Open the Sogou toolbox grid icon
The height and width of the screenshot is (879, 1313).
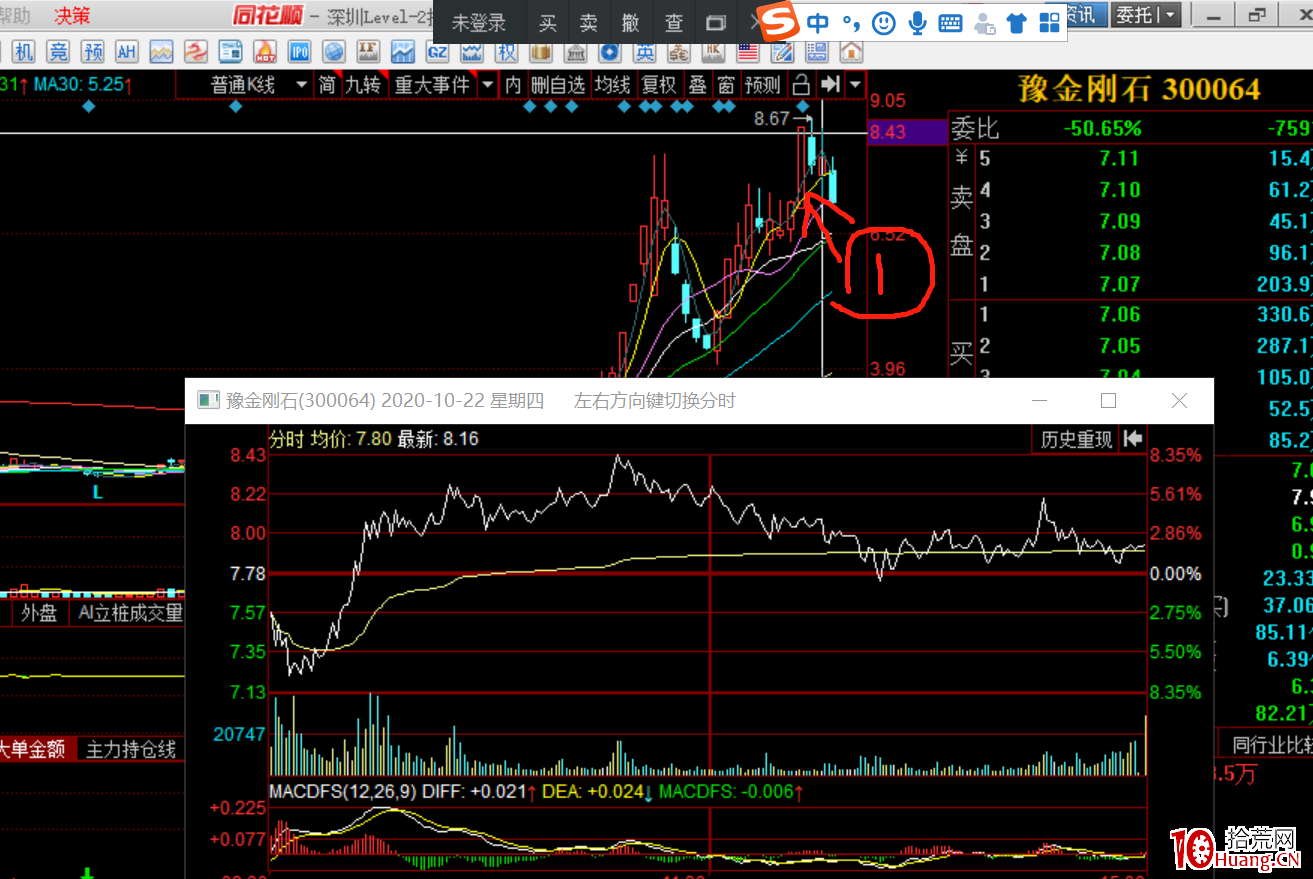point(1050,22)
